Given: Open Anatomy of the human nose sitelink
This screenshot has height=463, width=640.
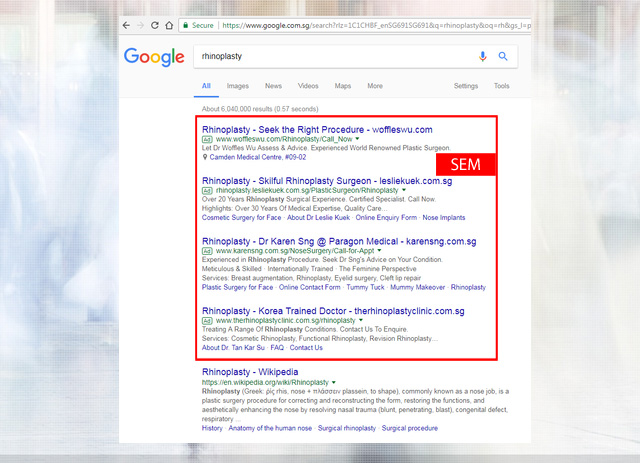Looking at the screenshot, I should coord(270,428).
